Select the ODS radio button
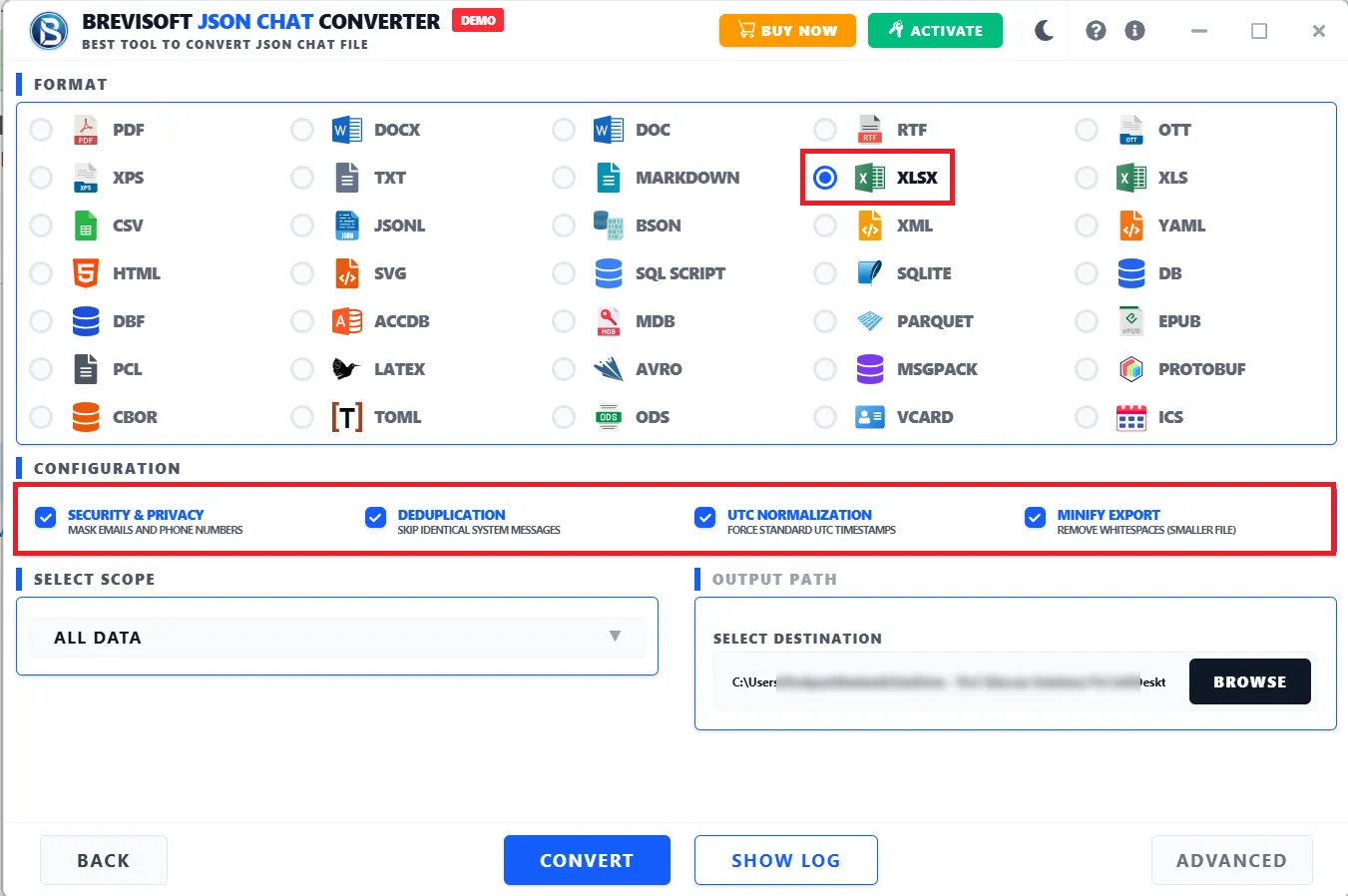 pyautogui.click(x=564, y=417)
